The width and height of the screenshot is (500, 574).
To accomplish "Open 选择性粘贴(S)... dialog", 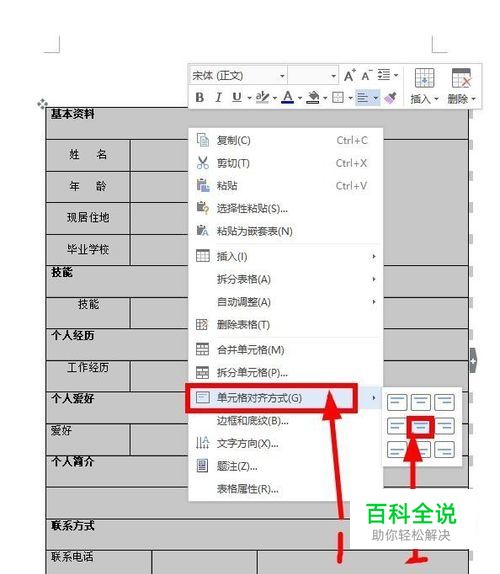I will 286,208.
